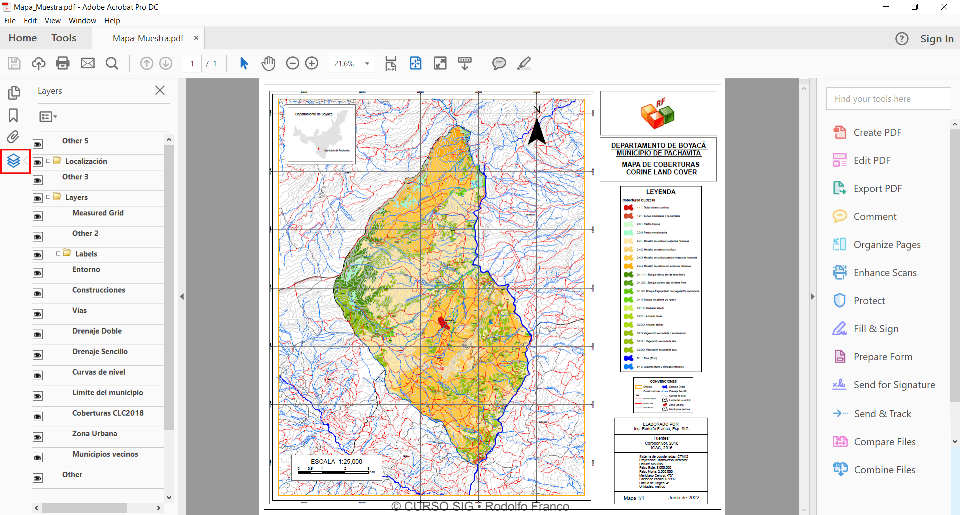Viewport: 960px width, 515px height.
Task: Select the Hand pan tool
Action: [268, 63]
